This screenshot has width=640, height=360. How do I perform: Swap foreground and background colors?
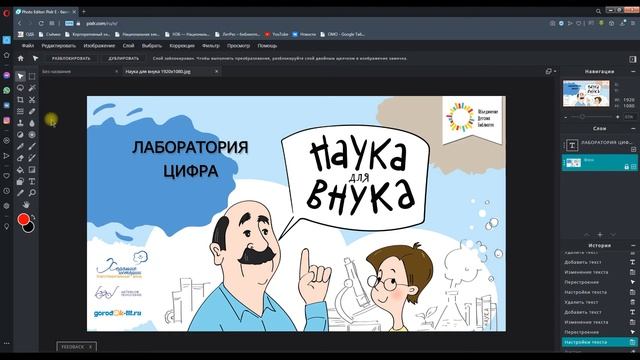point(33,217)
